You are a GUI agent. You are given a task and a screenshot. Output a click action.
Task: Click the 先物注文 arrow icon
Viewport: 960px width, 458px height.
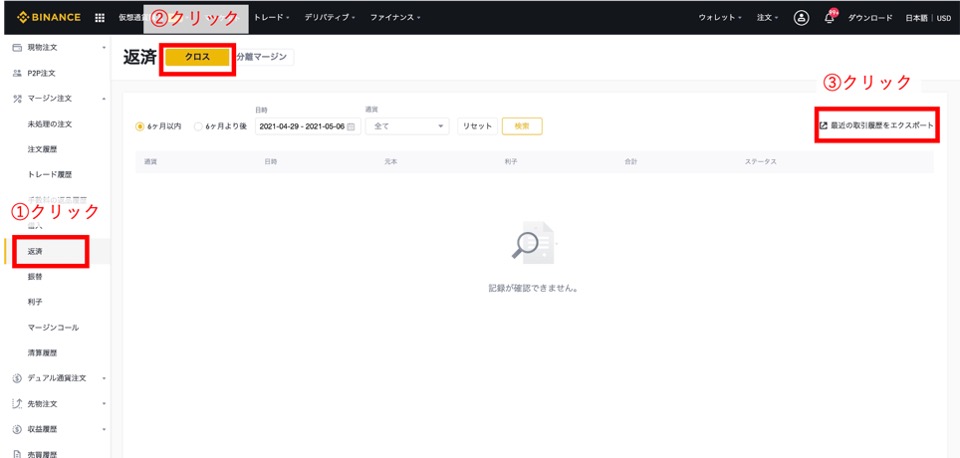click(x=17, y=404)
